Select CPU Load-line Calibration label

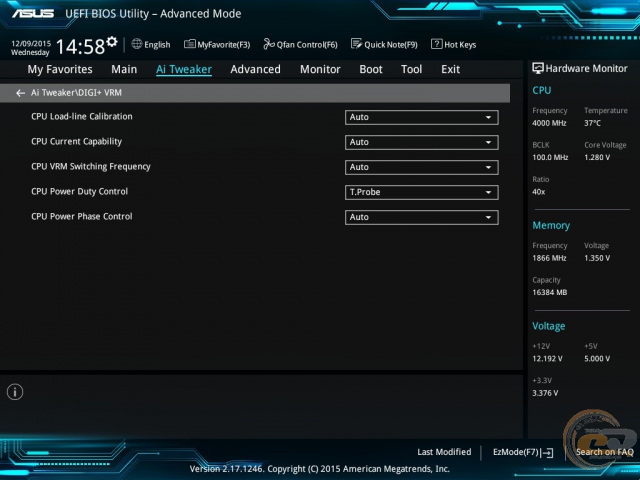pyautogui.click(x=82, y=116)
